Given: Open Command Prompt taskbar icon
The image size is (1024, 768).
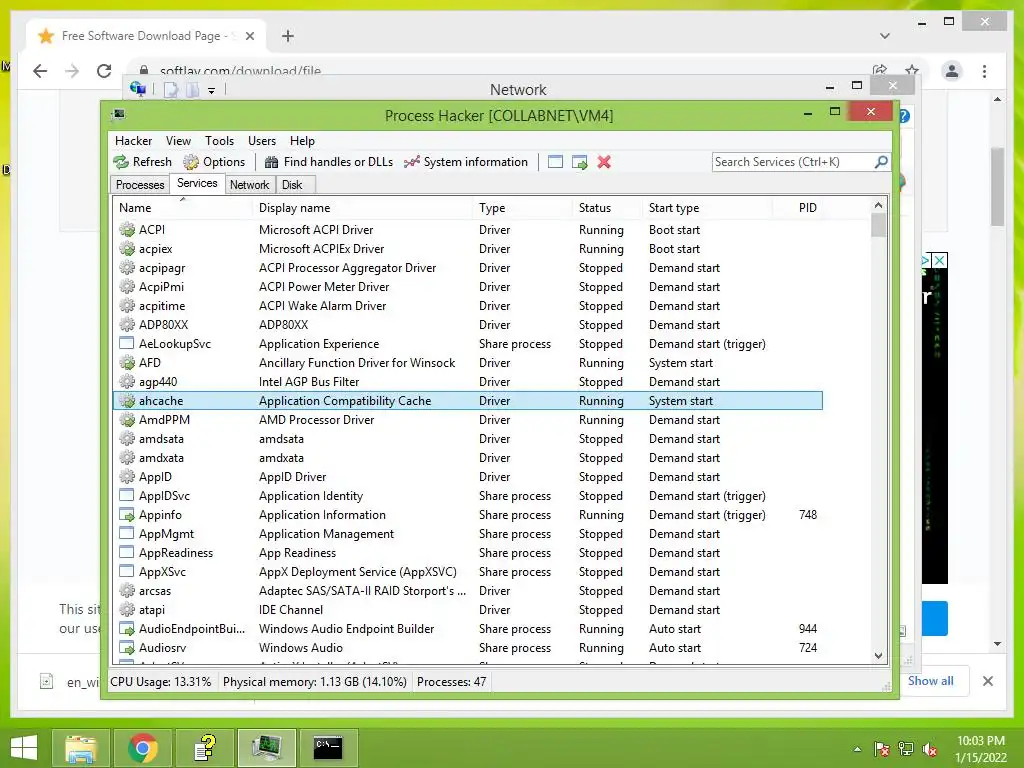Looking at the screenshot, I should pos(328,748).
